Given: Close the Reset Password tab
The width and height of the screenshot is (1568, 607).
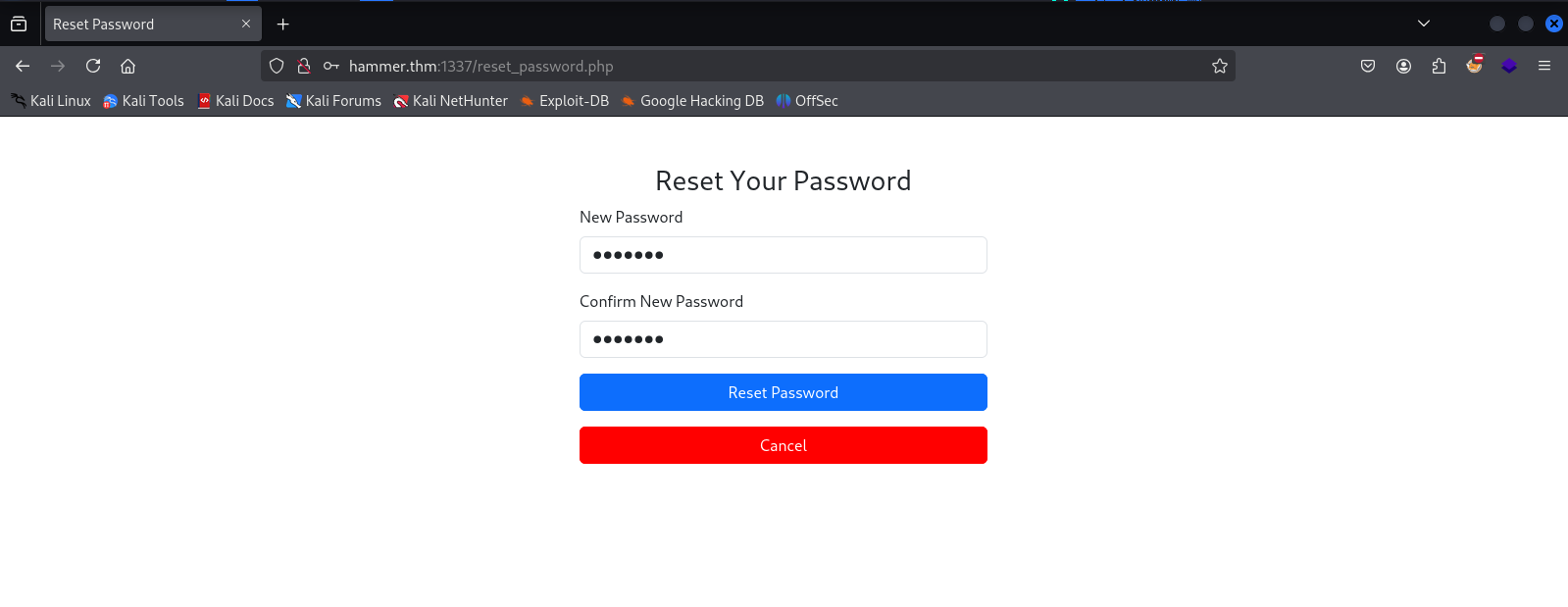Looking at the screenshot, I should coord(246,24).
